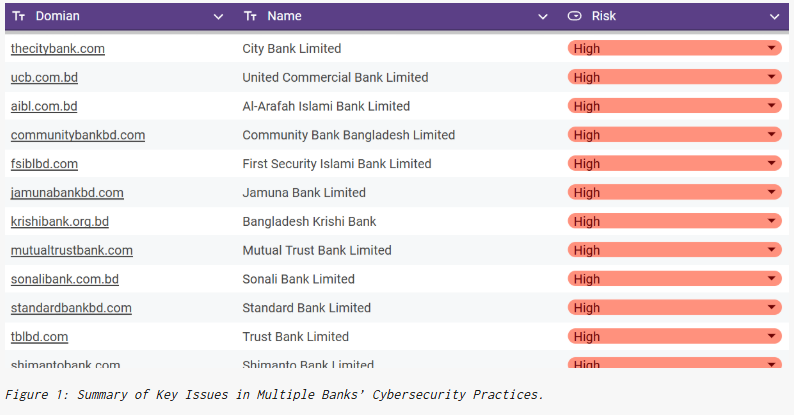Viewport: 794px width, 415px height.
Task: Click the High risk chip for First Security Islami Bank
Action: tap(674, 163)
